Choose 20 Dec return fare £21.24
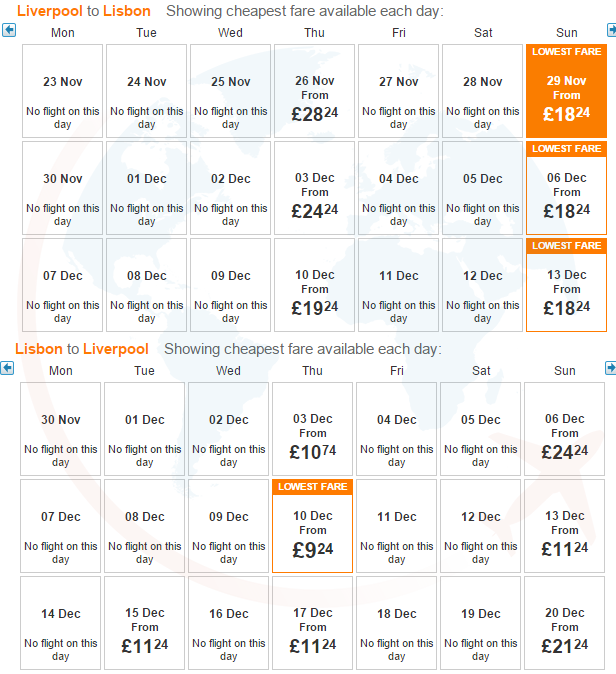The height and width of the screenshot is (674, 616). tap(564, 623)
